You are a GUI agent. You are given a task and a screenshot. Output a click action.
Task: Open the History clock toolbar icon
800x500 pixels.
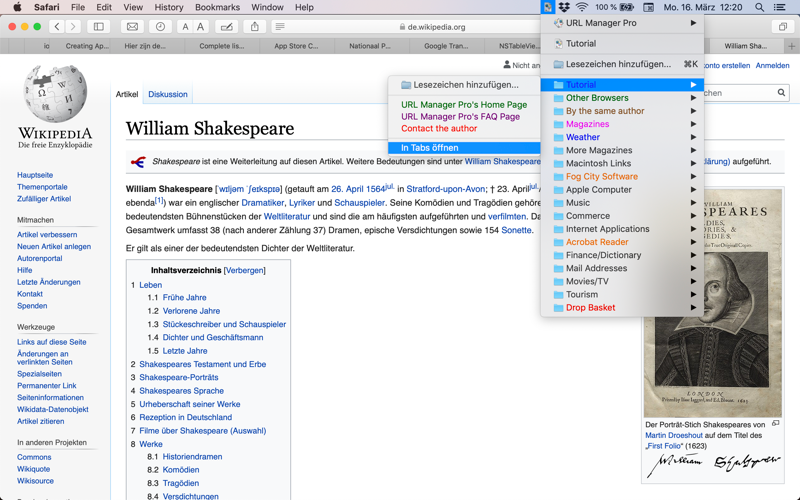[x=160, y=27]
